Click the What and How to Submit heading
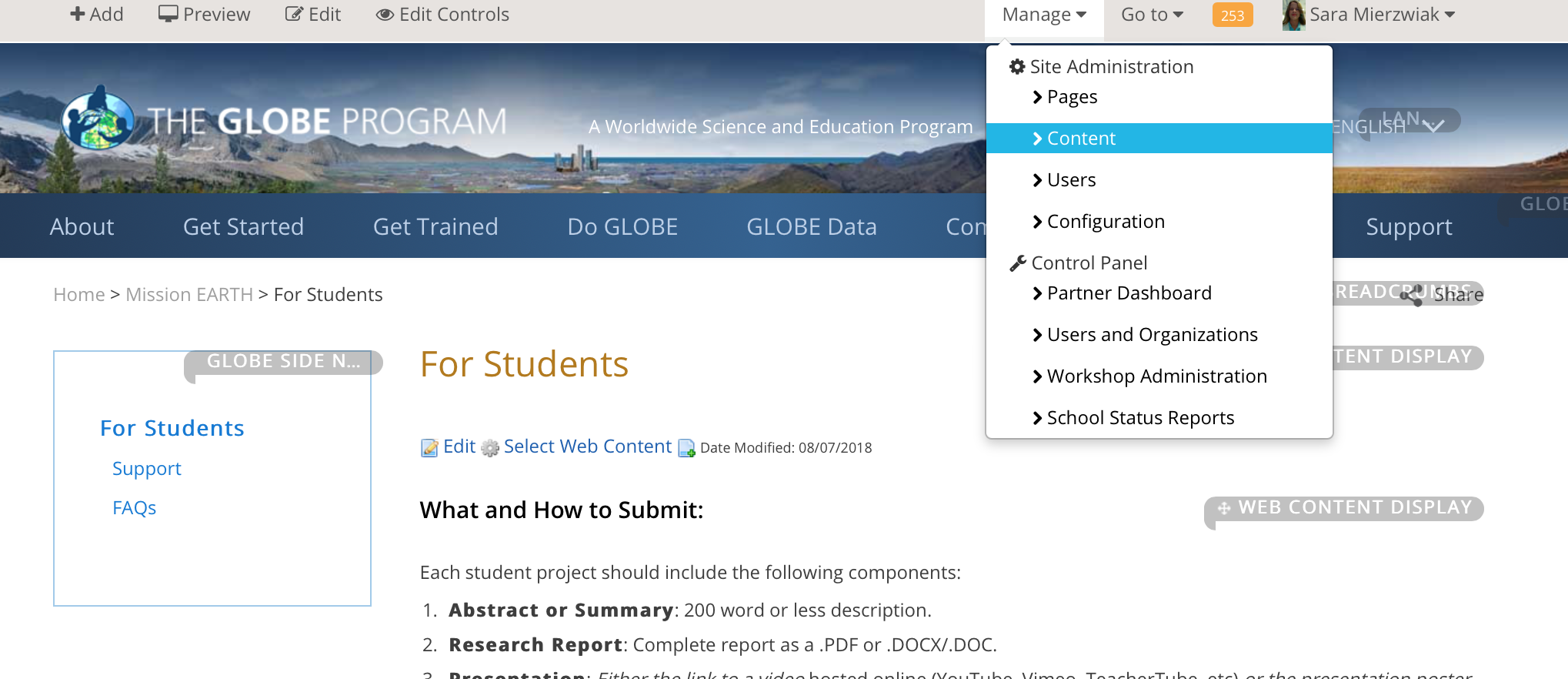 click(562, 510)
